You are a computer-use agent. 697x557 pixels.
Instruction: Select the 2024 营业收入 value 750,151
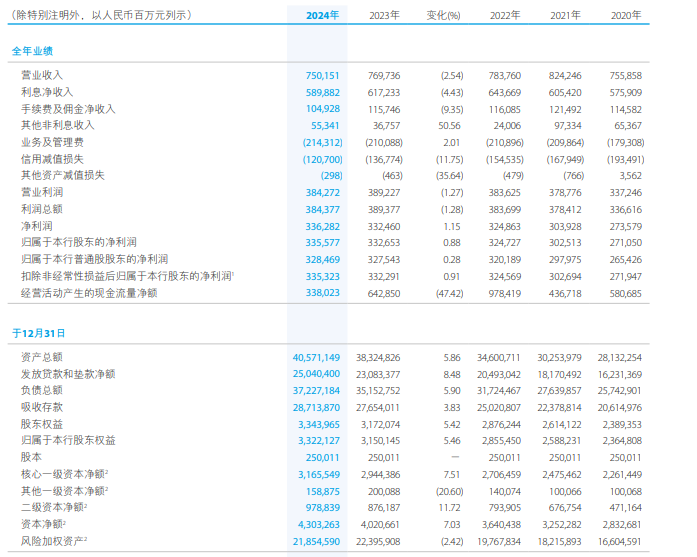click(323, 75)
